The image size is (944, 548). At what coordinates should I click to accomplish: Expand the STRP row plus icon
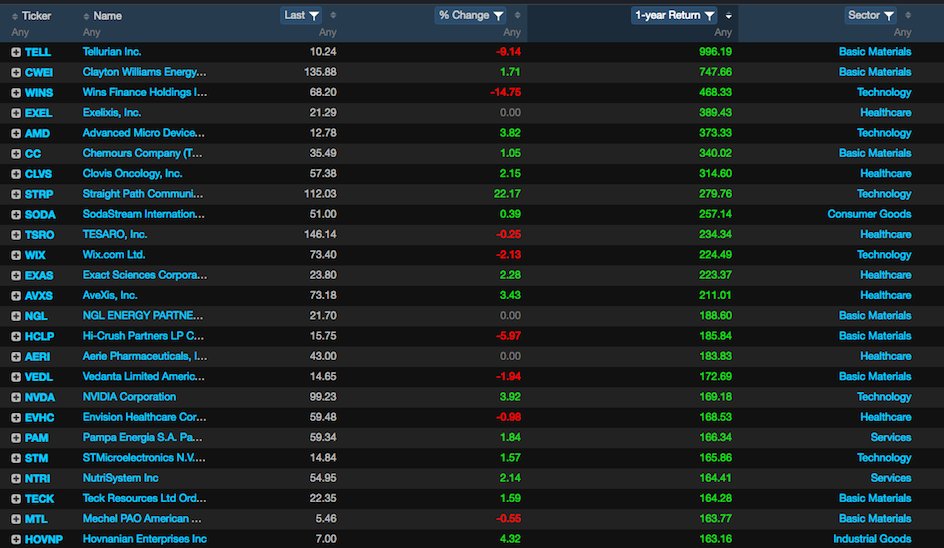click(x=16, y=195)
